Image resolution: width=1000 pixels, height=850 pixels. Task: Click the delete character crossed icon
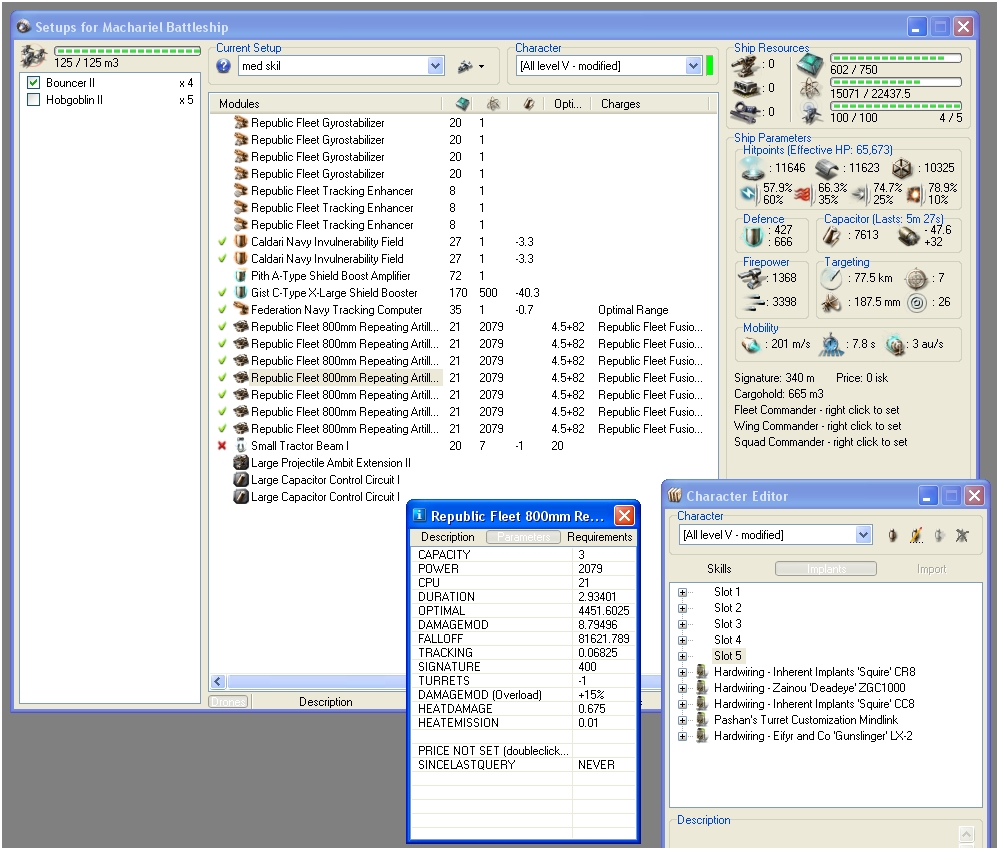(962, 536)
